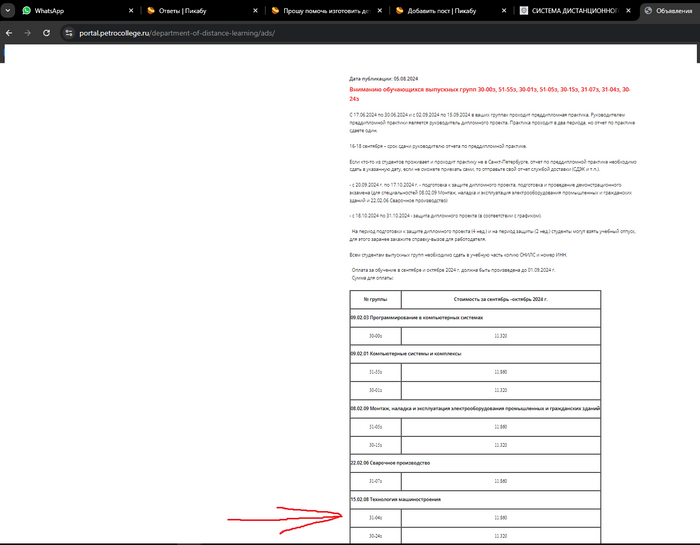700x545 pixels.
Task: Open site information icon in address bar
Action: 68,33
